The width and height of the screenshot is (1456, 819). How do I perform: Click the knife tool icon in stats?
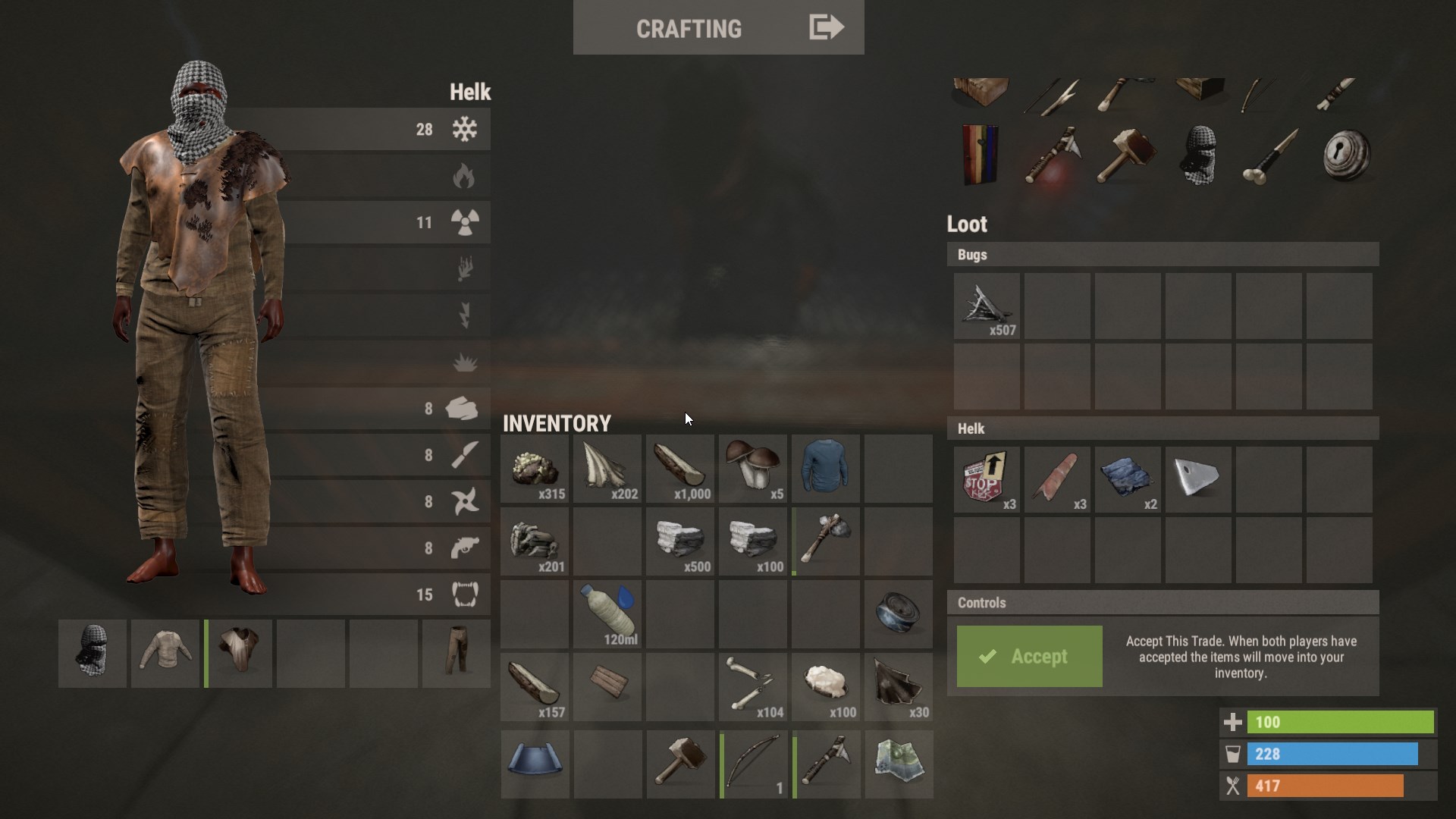coord(464,454)
